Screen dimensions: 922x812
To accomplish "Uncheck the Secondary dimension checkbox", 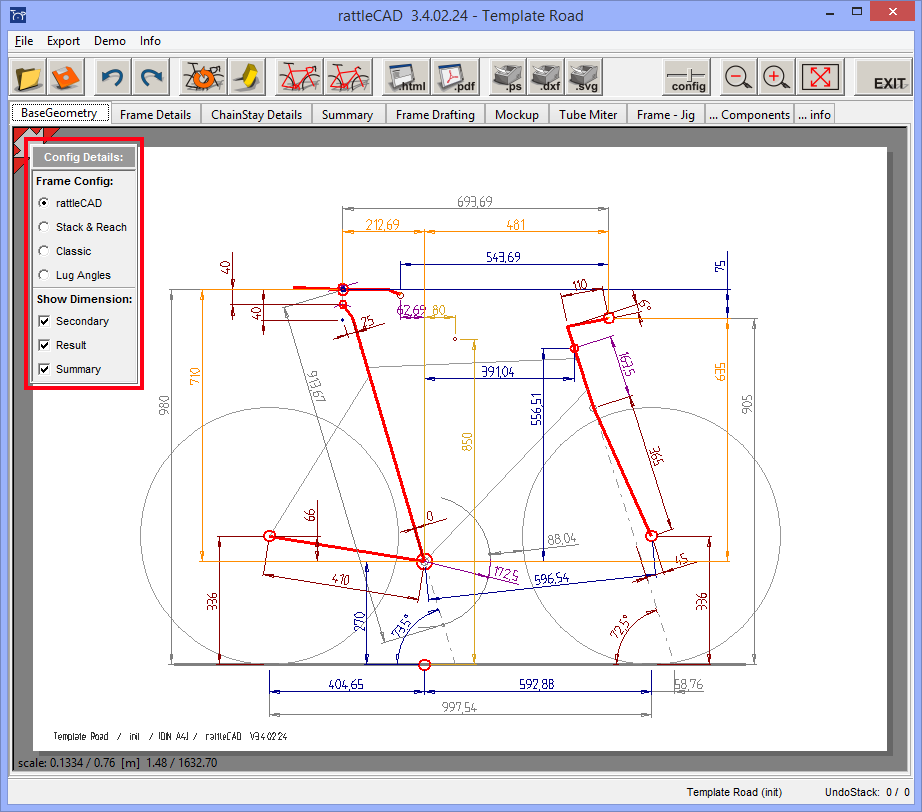I will (44, 321).
